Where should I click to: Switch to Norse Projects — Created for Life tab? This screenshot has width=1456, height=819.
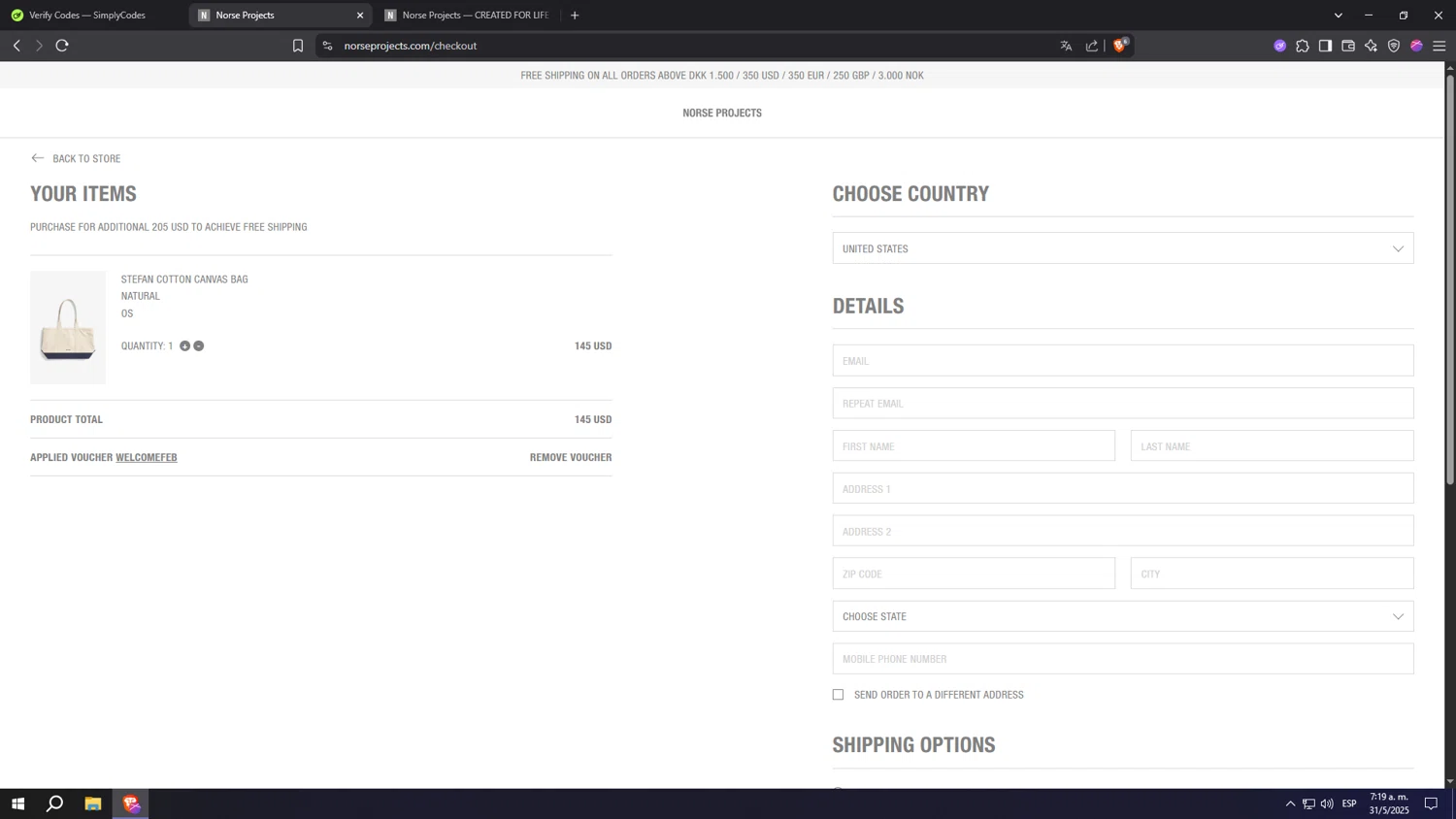(x=468, y=16)
